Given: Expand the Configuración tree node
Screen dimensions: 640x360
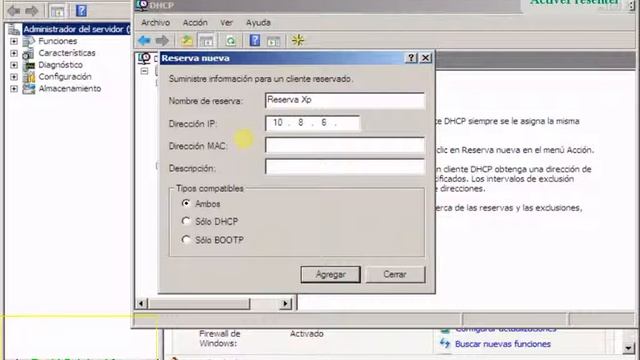Looking at the screenshot, I should click(x=14, y=77).
